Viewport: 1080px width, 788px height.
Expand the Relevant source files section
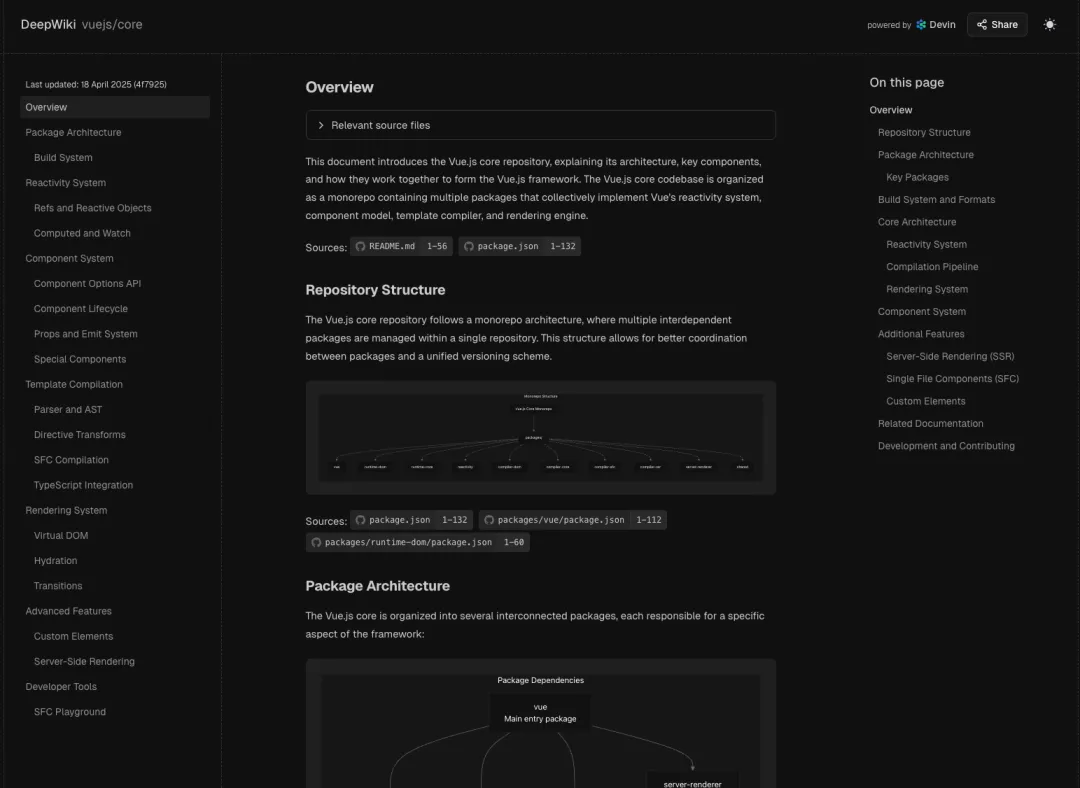pos(540,125)
